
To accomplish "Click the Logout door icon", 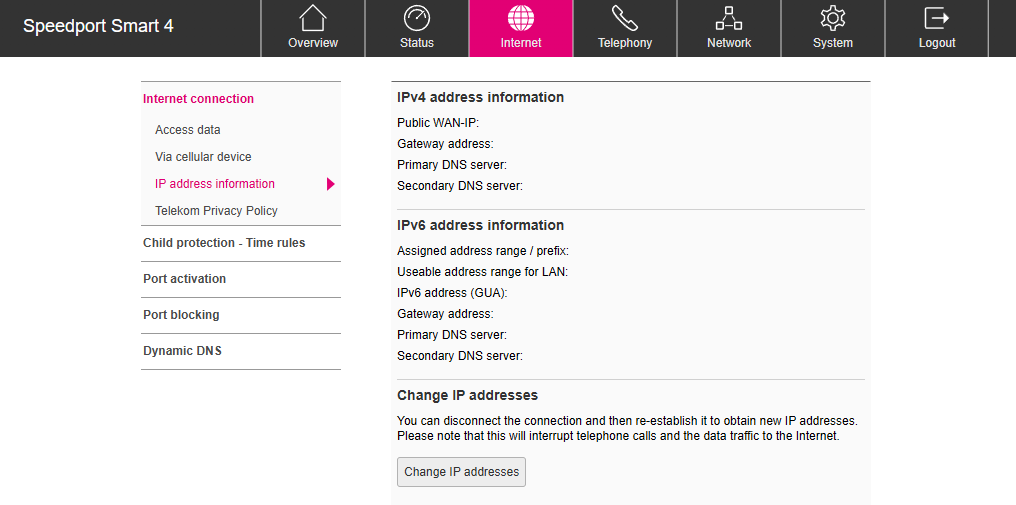I will (936, 18).
